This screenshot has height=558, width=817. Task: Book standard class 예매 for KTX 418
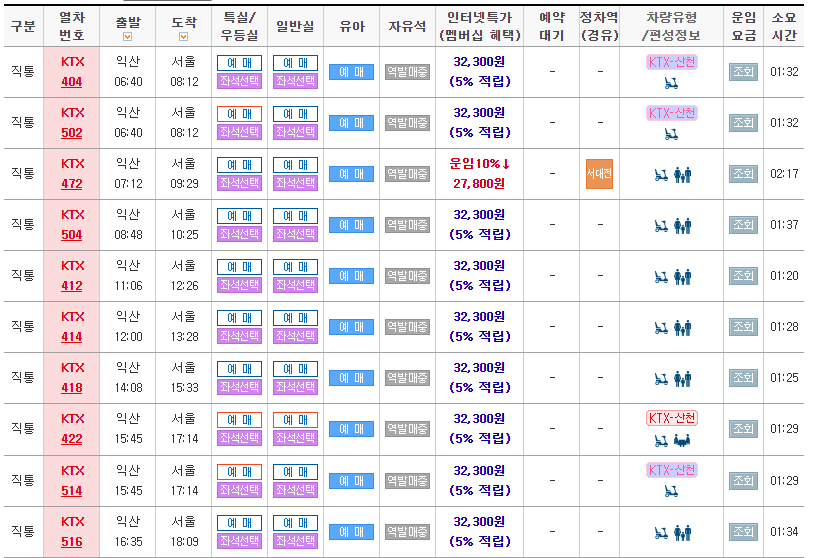coord(295,369)
